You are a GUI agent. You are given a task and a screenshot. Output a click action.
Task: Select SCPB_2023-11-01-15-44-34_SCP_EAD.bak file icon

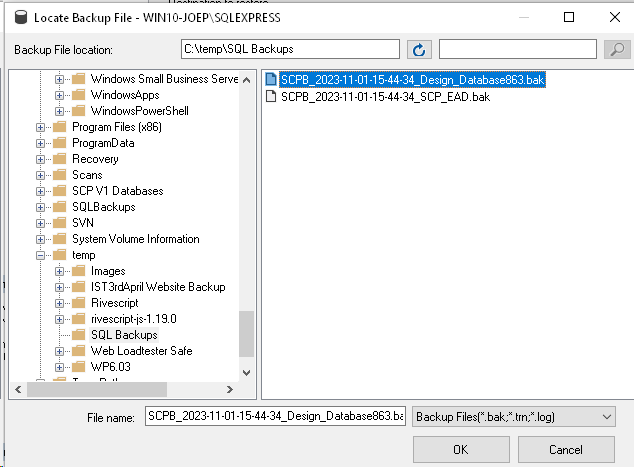(x=271, y=97)
